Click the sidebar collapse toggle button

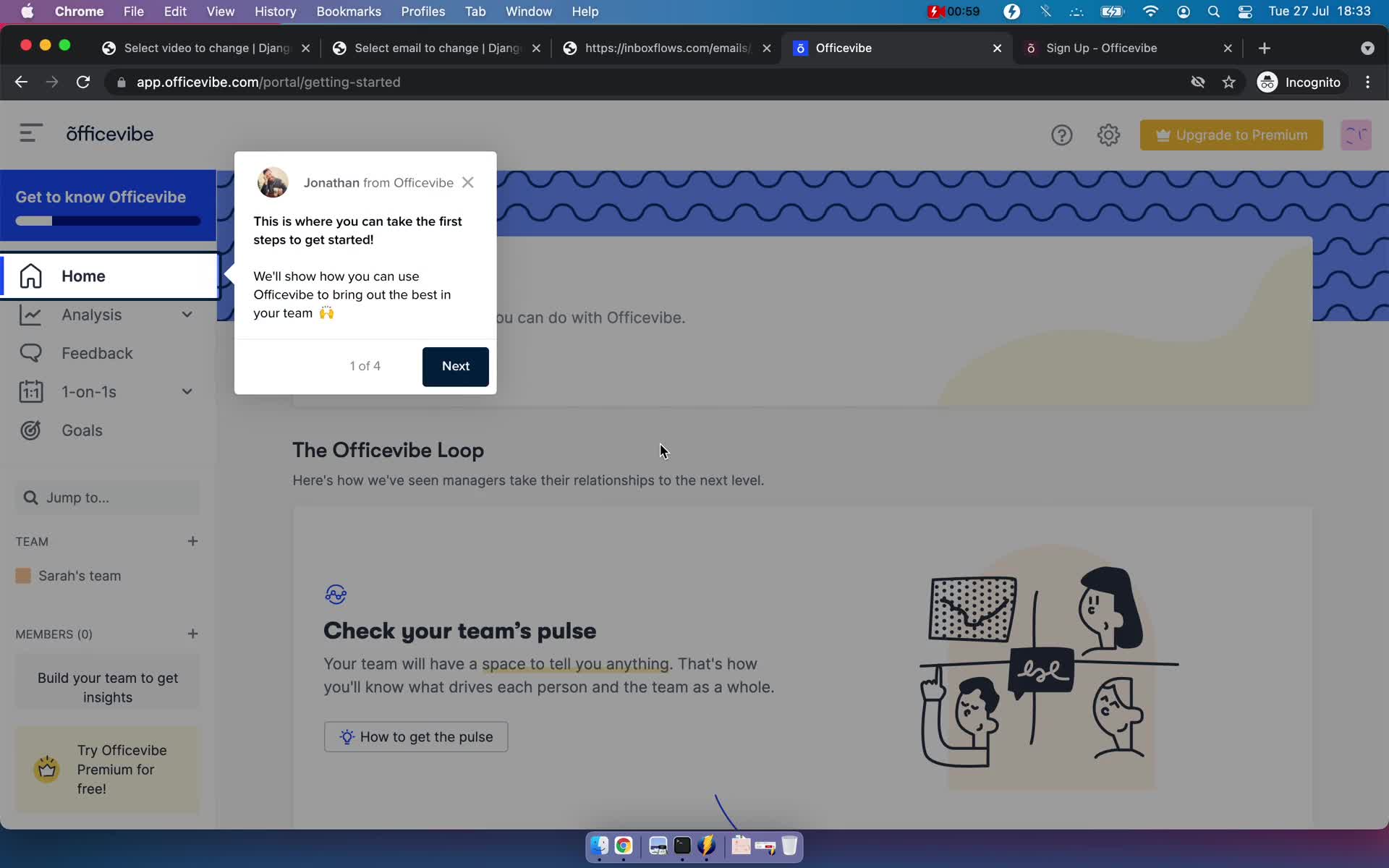[x=29, y=133]
